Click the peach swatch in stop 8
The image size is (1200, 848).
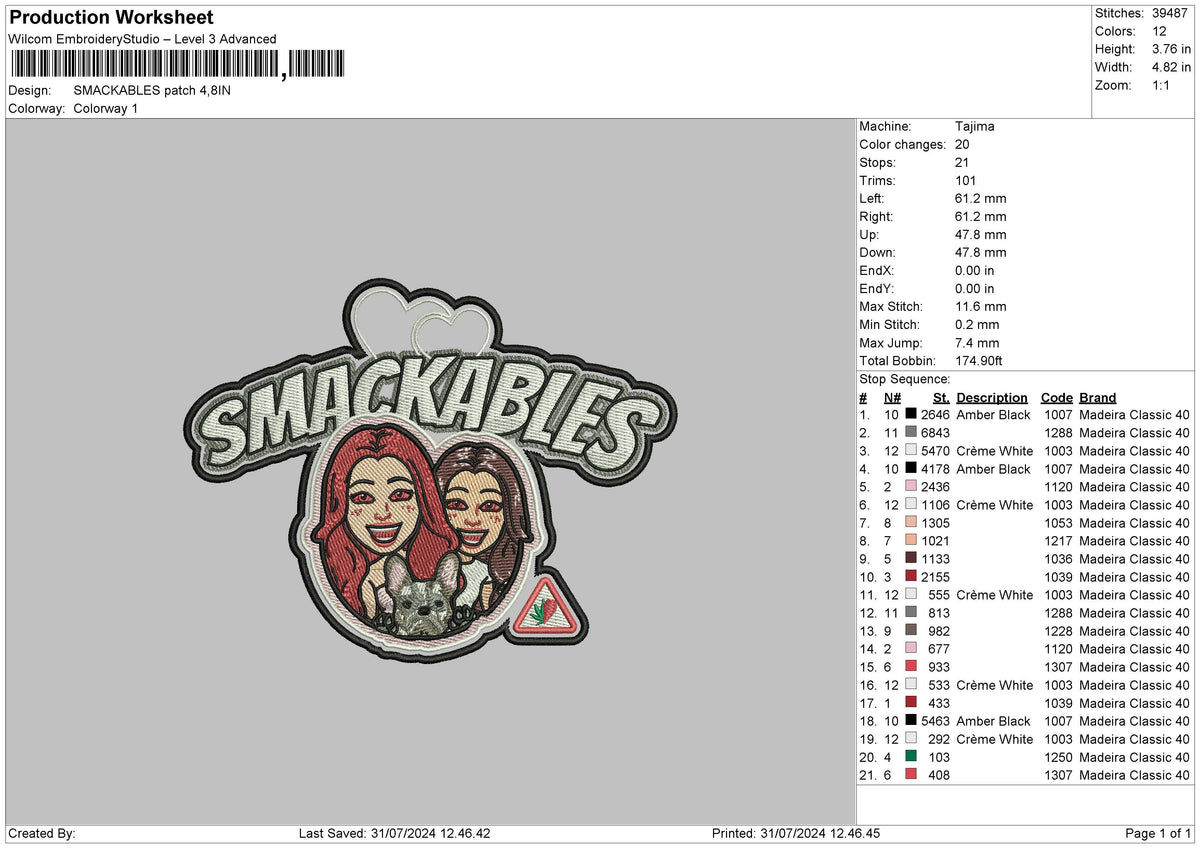[911, 541]
